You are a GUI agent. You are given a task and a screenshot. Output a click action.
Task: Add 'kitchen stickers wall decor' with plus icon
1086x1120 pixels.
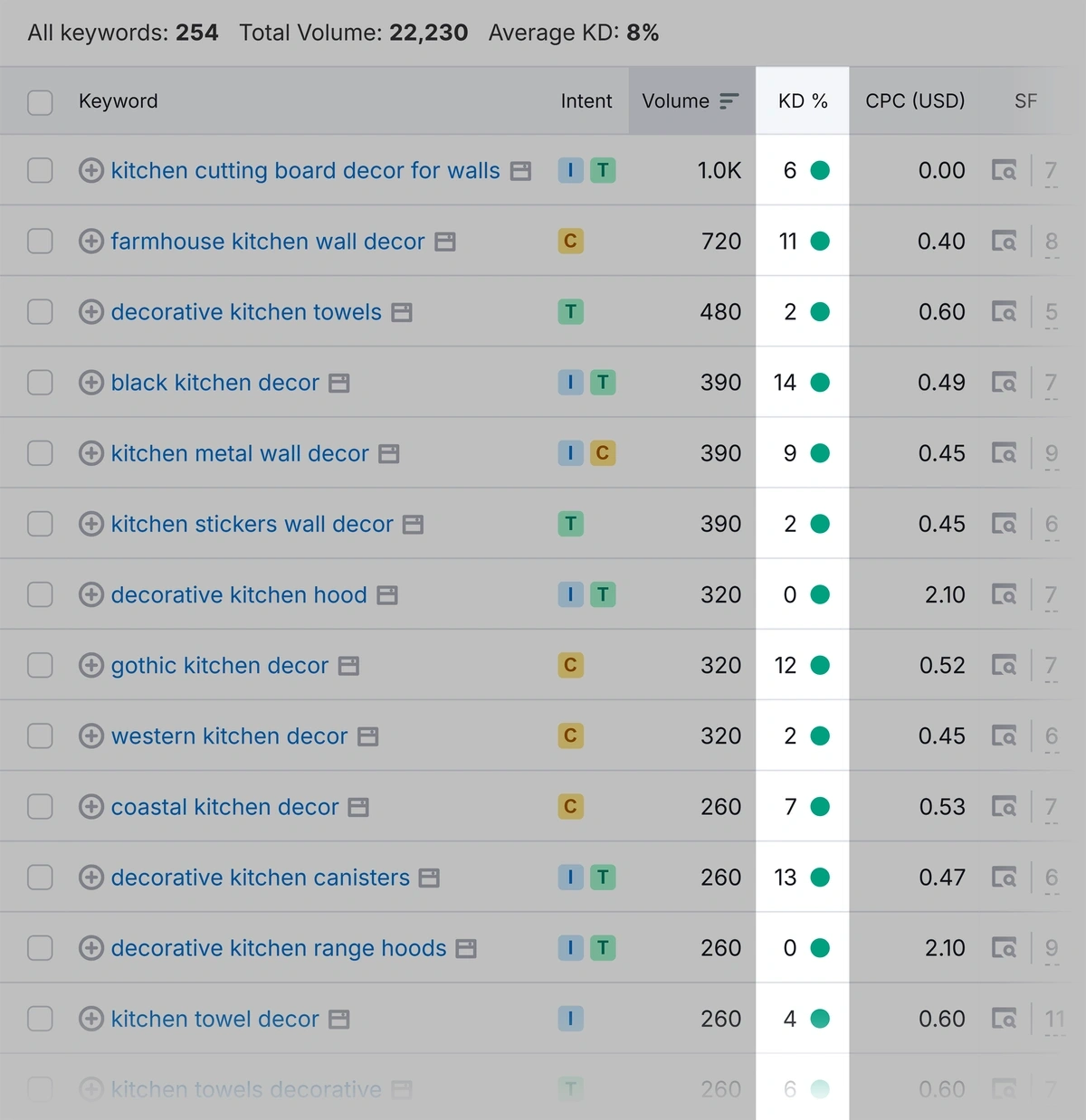(91, 524)
